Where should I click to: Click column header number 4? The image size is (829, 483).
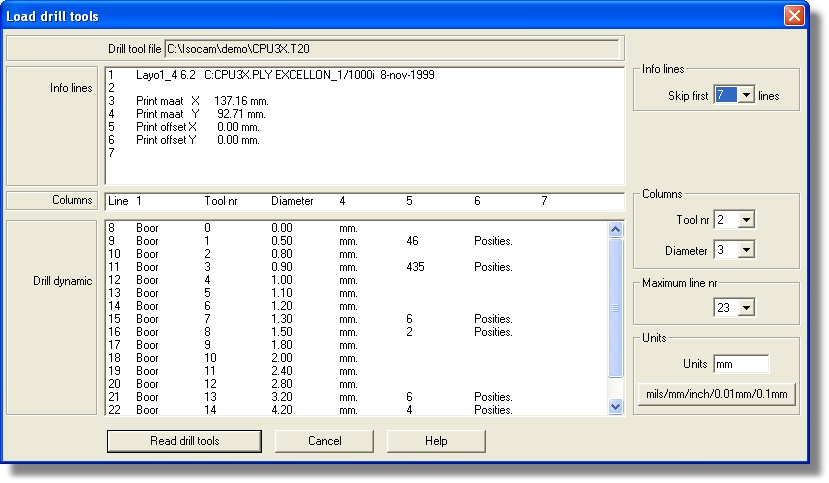[x=342, y=201]
